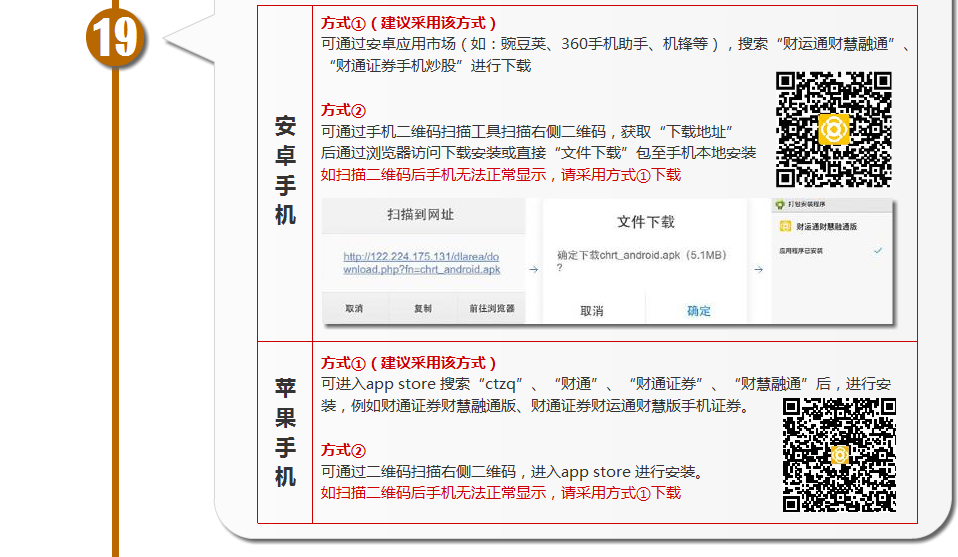
Task: Click the 安卓手机 row label
Action: point(285,170)
